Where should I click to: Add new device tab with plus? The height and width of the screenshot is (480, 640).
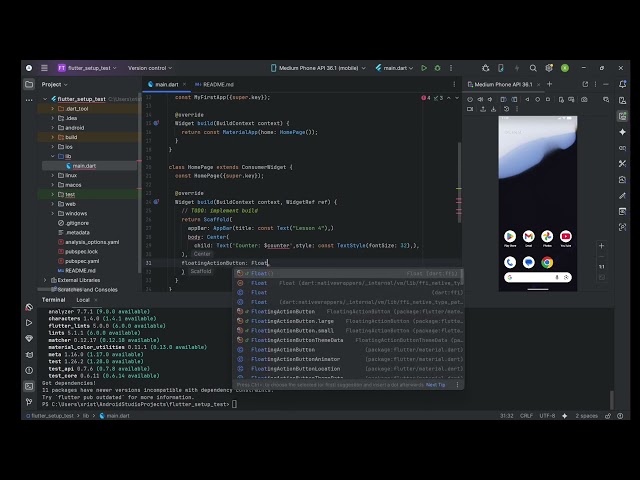coord(549,84)
